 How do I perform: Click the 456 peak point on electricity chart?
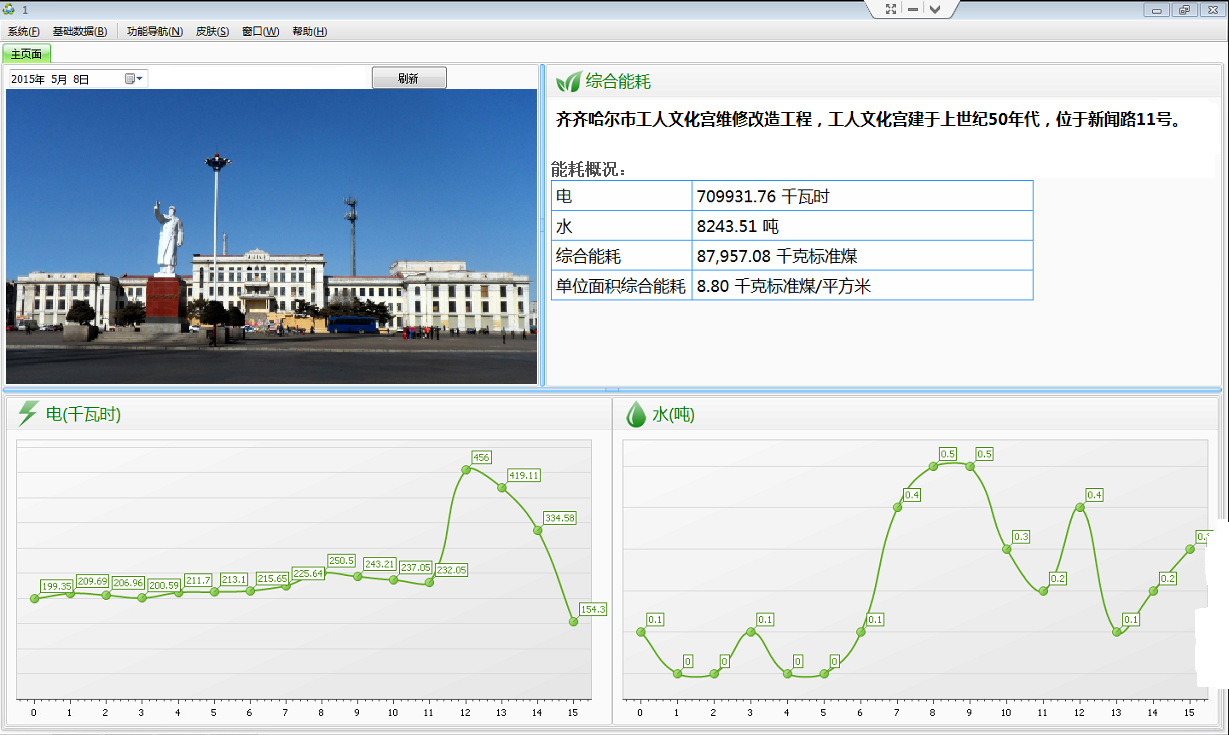coord(465,468)
